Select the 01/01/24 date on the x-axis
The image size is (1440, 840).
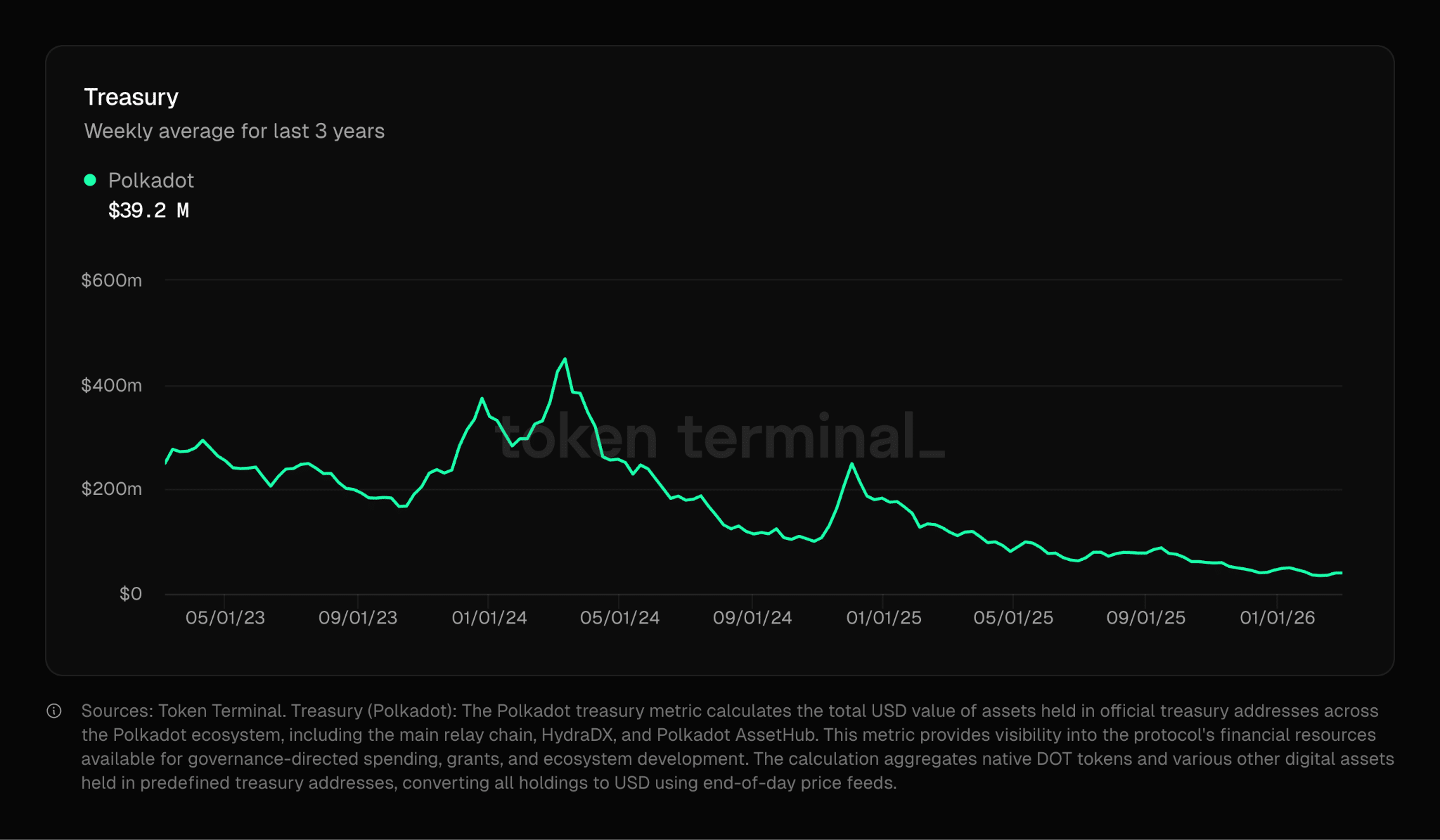[x=489, y=618]
